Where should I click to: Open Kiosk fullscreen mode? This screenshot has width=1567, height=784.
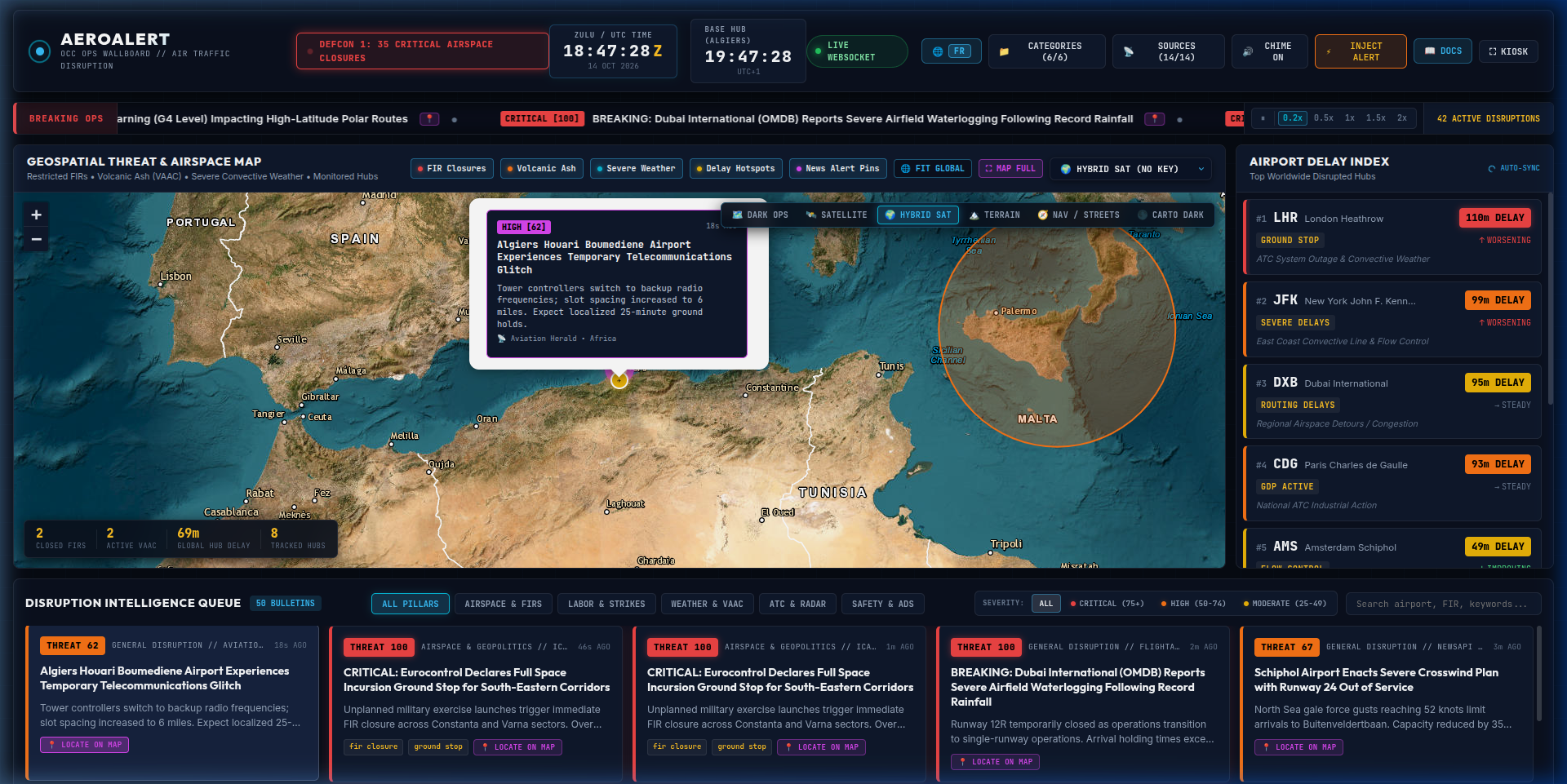1508,51
